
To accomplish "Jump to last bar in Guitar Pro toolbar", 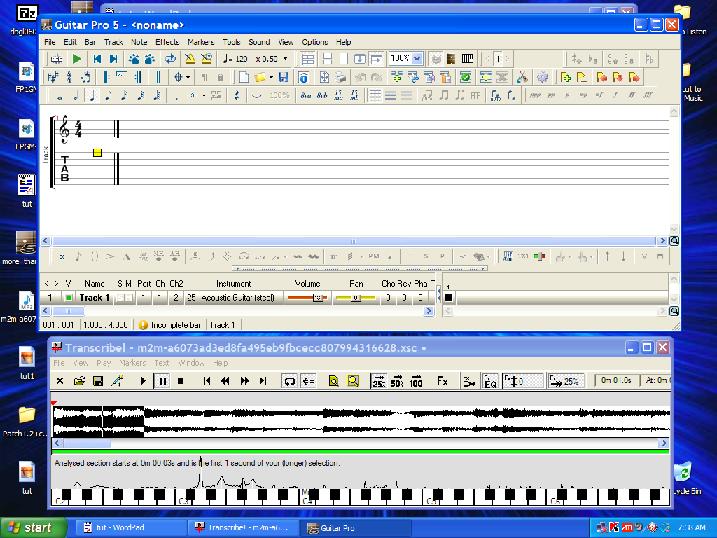I will pyautogui.click(x=114, y=59).
